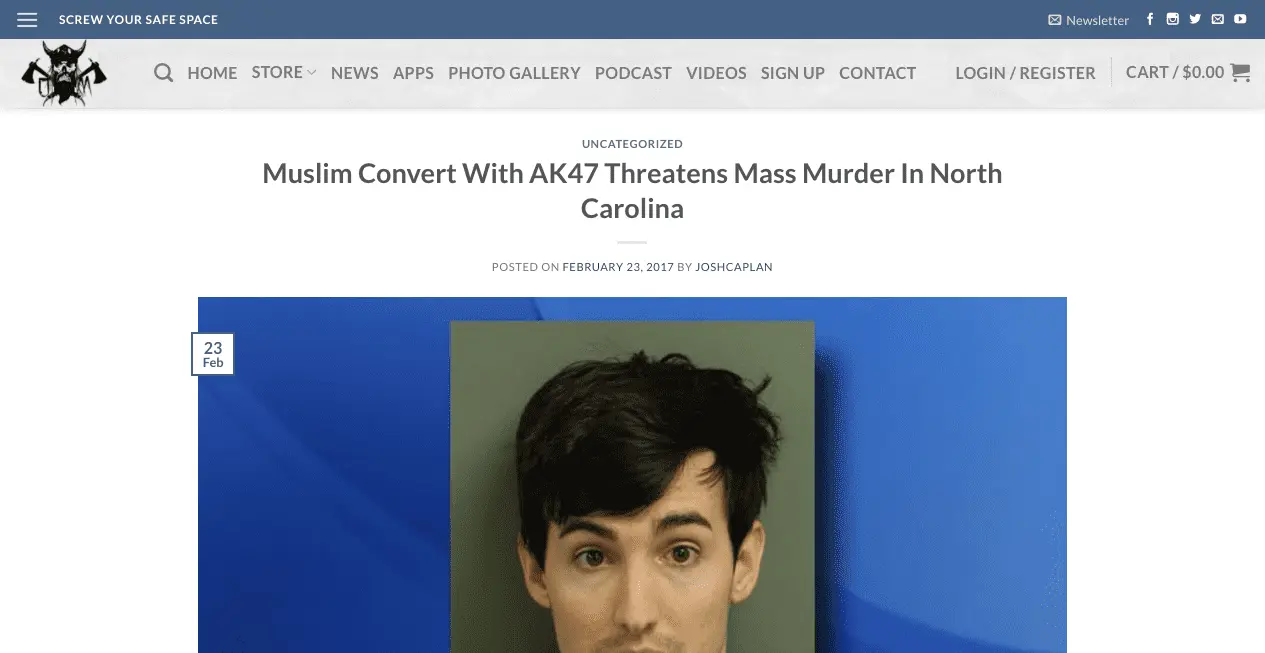Open the YouTube social icon

click(1240, 19)
